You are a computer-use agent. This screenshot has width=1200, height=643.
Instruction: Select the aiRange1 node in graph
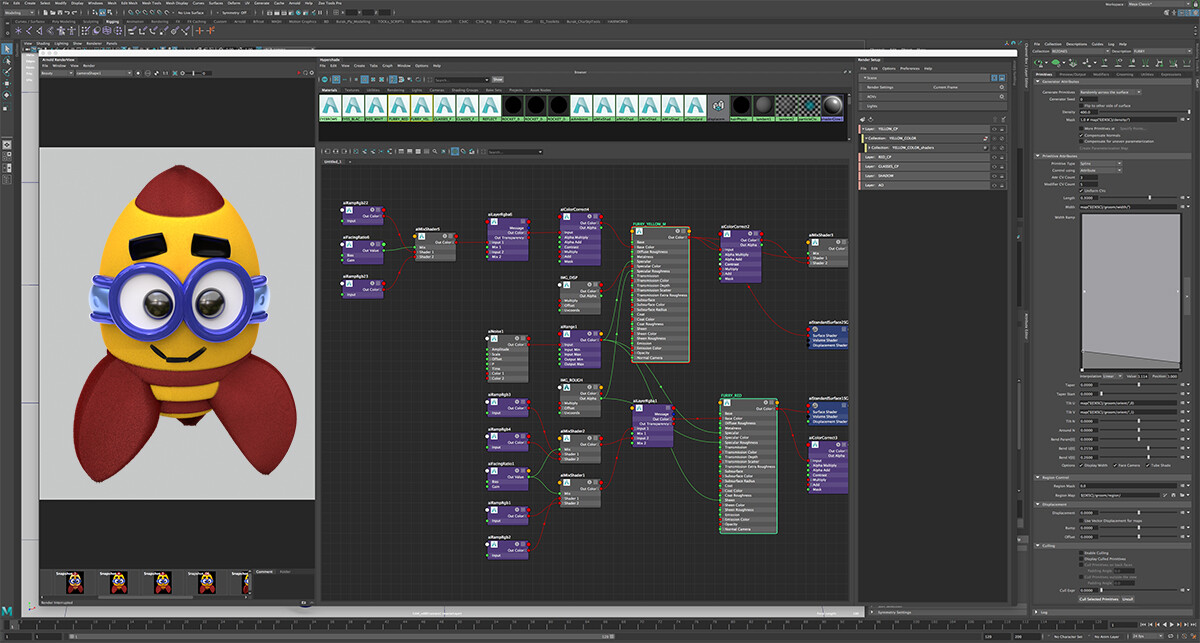click(x=580, y=349)
